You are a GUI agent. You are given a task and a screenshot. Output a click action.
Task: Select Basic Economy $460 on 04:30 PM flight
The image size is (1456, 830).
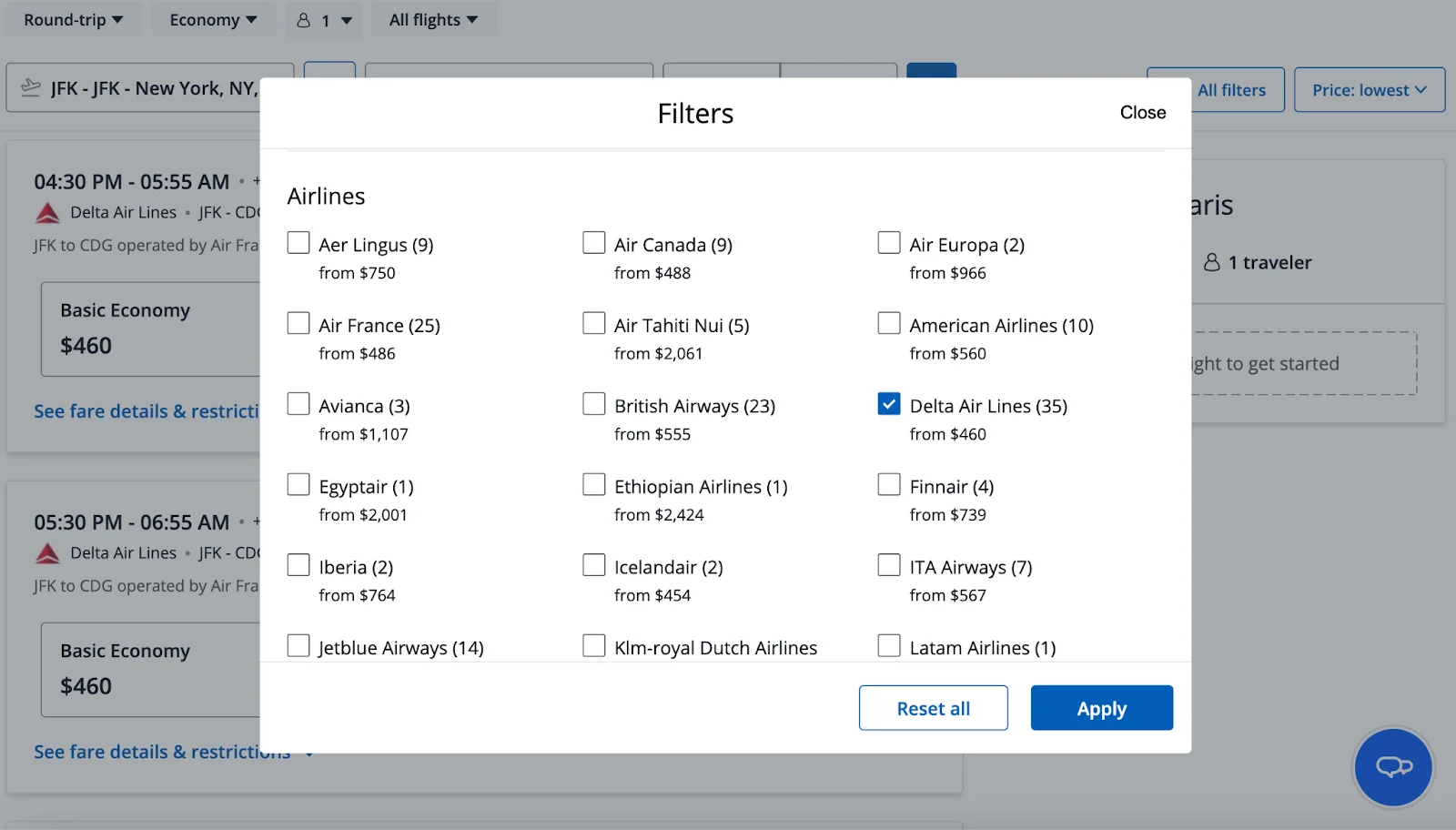click(151, 329)
